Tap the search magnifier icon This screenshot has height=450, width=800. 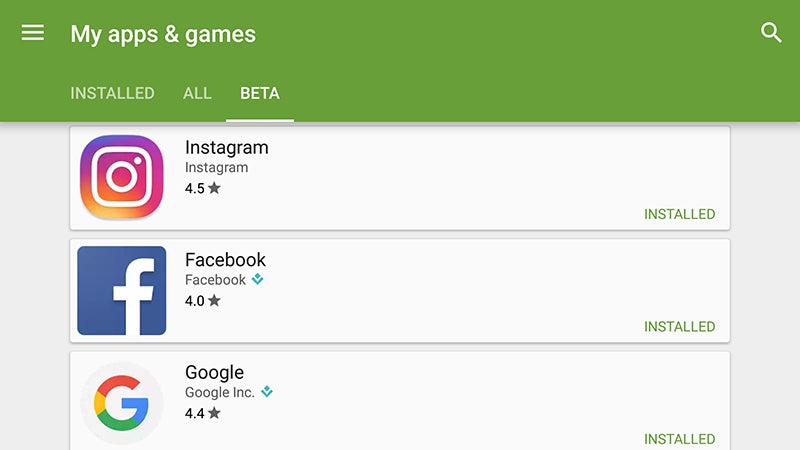click(x=771, y=33)
